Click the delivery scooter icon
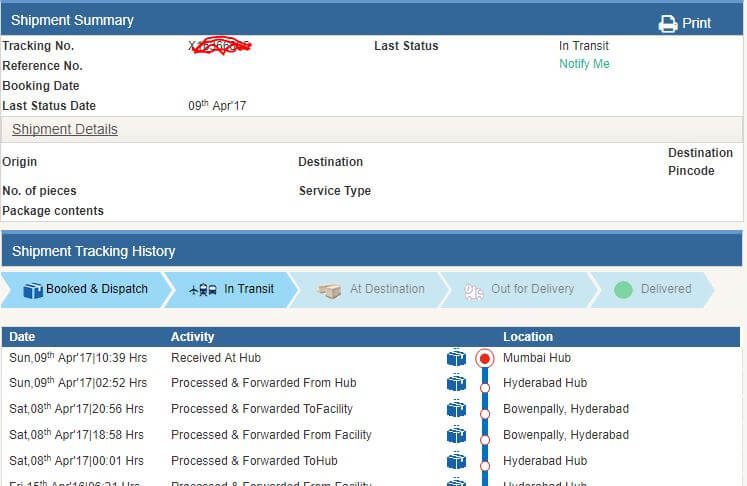747x486 pixels. click(474, 292)
